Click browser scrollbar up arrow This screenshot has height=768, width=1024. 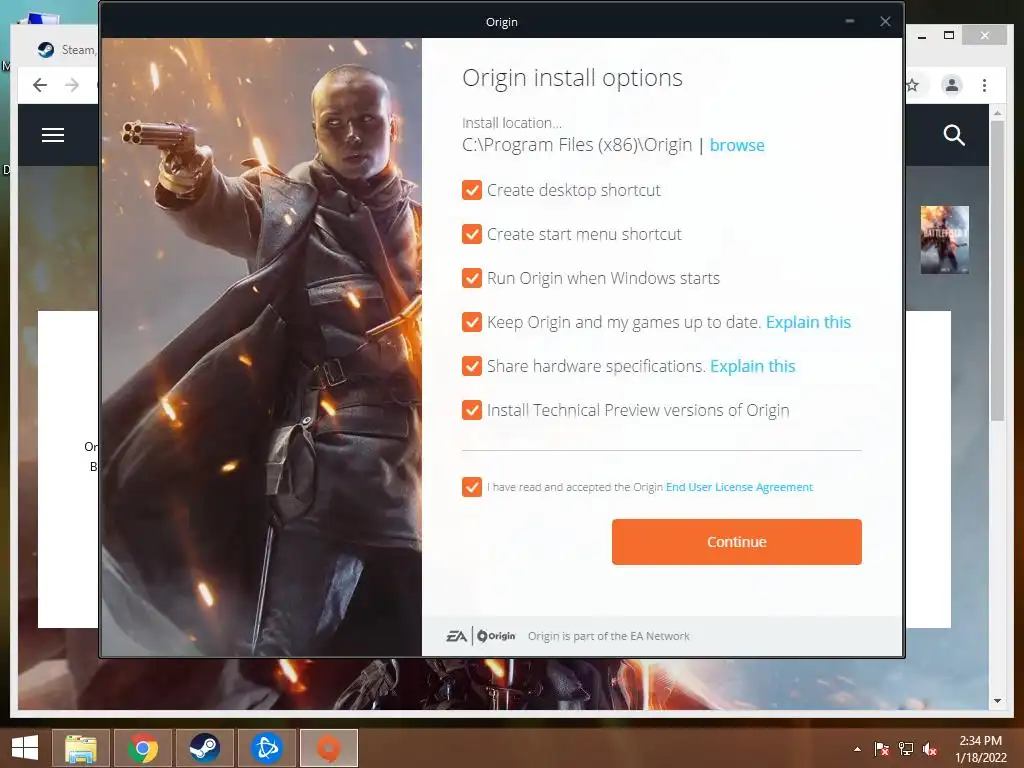pyautogui.click(x=997, y=113)
